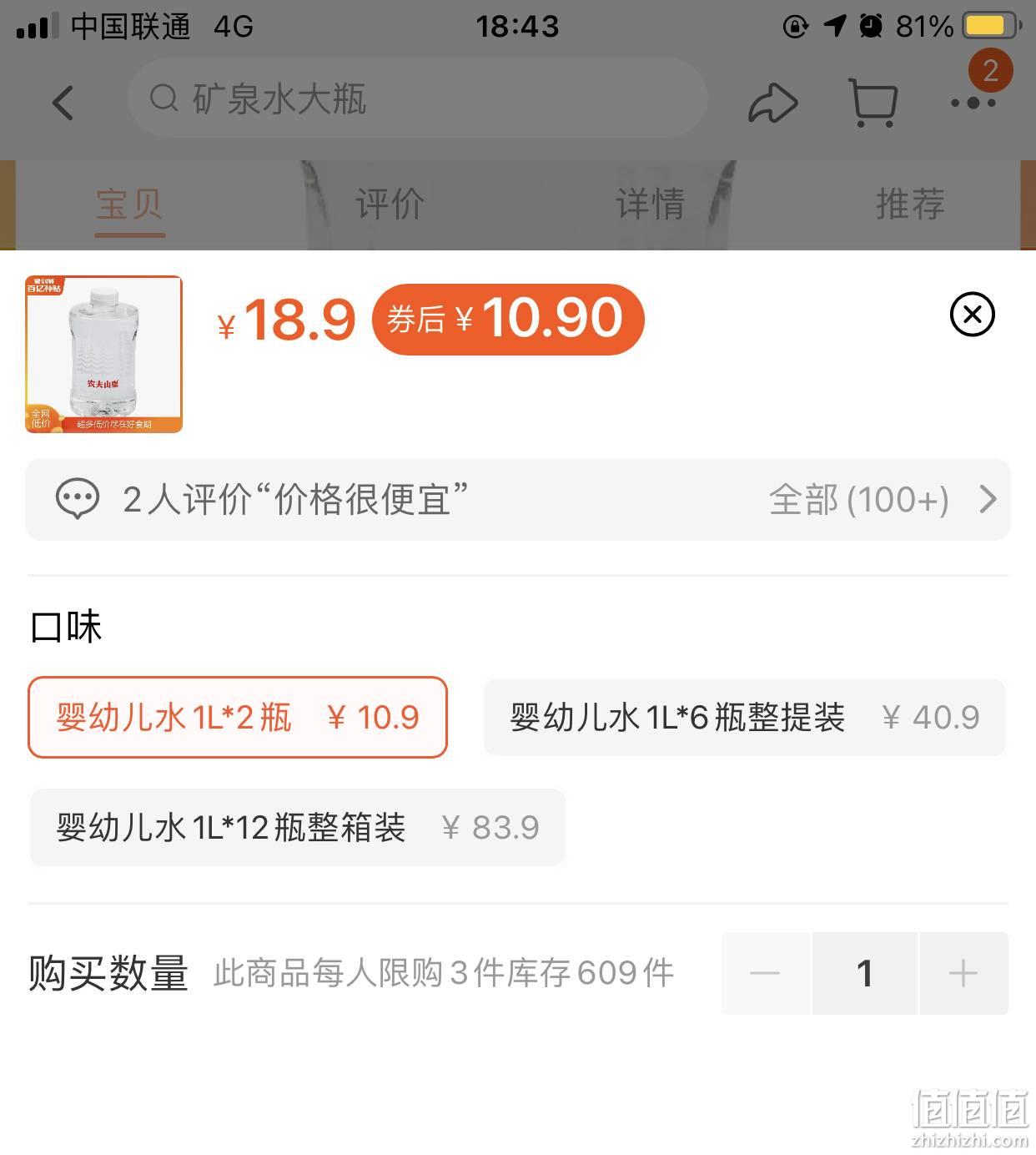Tap the water bottle product thumbnail
This screenshot has width=1036, height=1155.
pyautogui.click(x=104, y=354)
